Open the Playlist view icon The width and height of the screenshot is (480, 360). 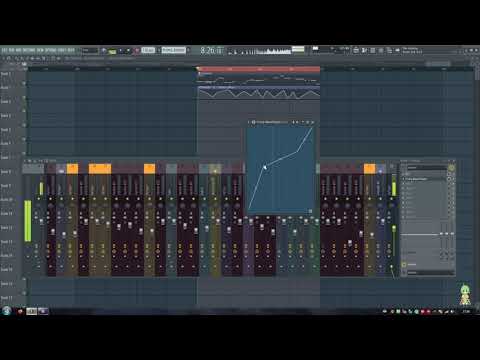coord(356,50)
